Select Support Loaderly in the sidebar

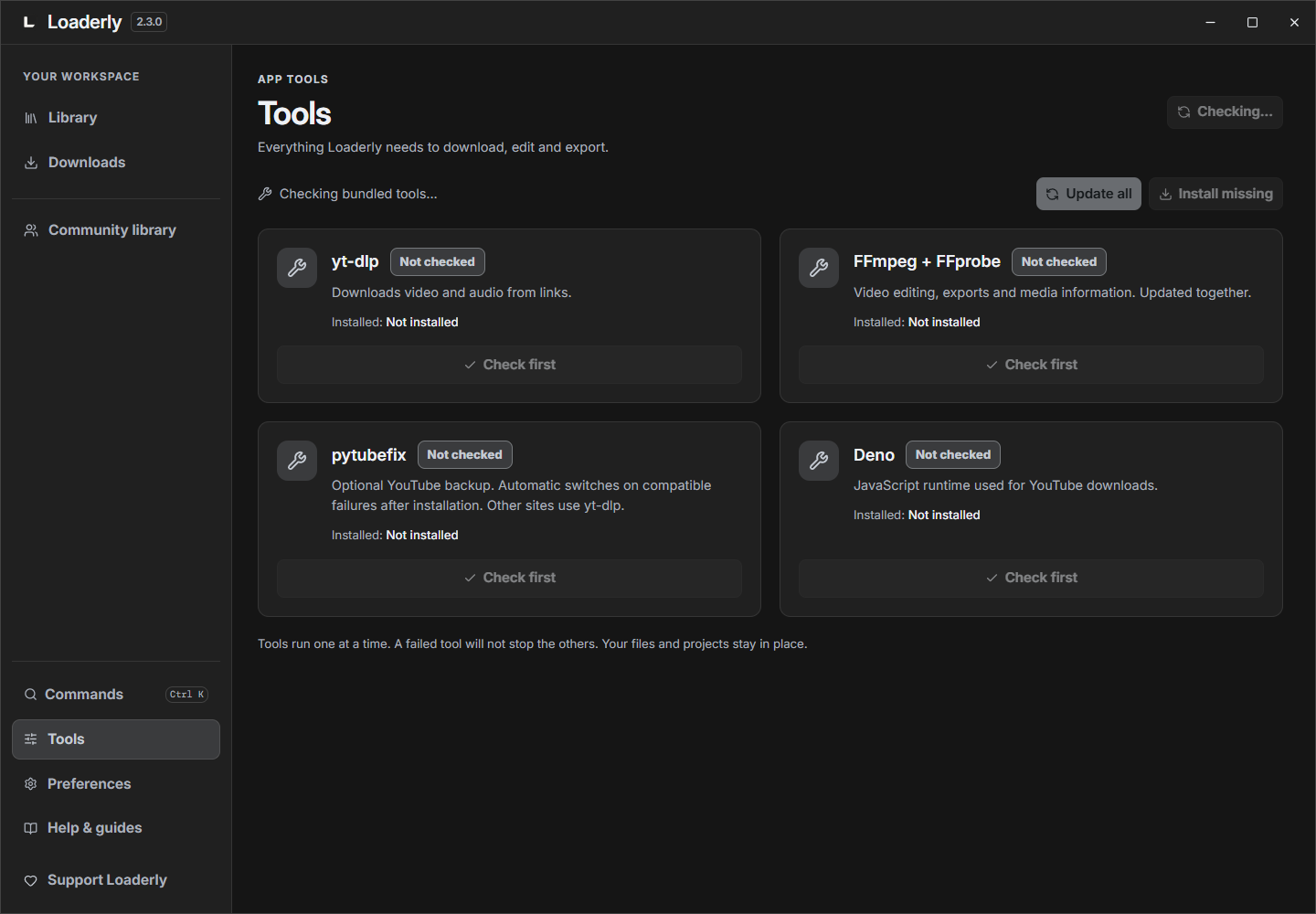point(116,880)
